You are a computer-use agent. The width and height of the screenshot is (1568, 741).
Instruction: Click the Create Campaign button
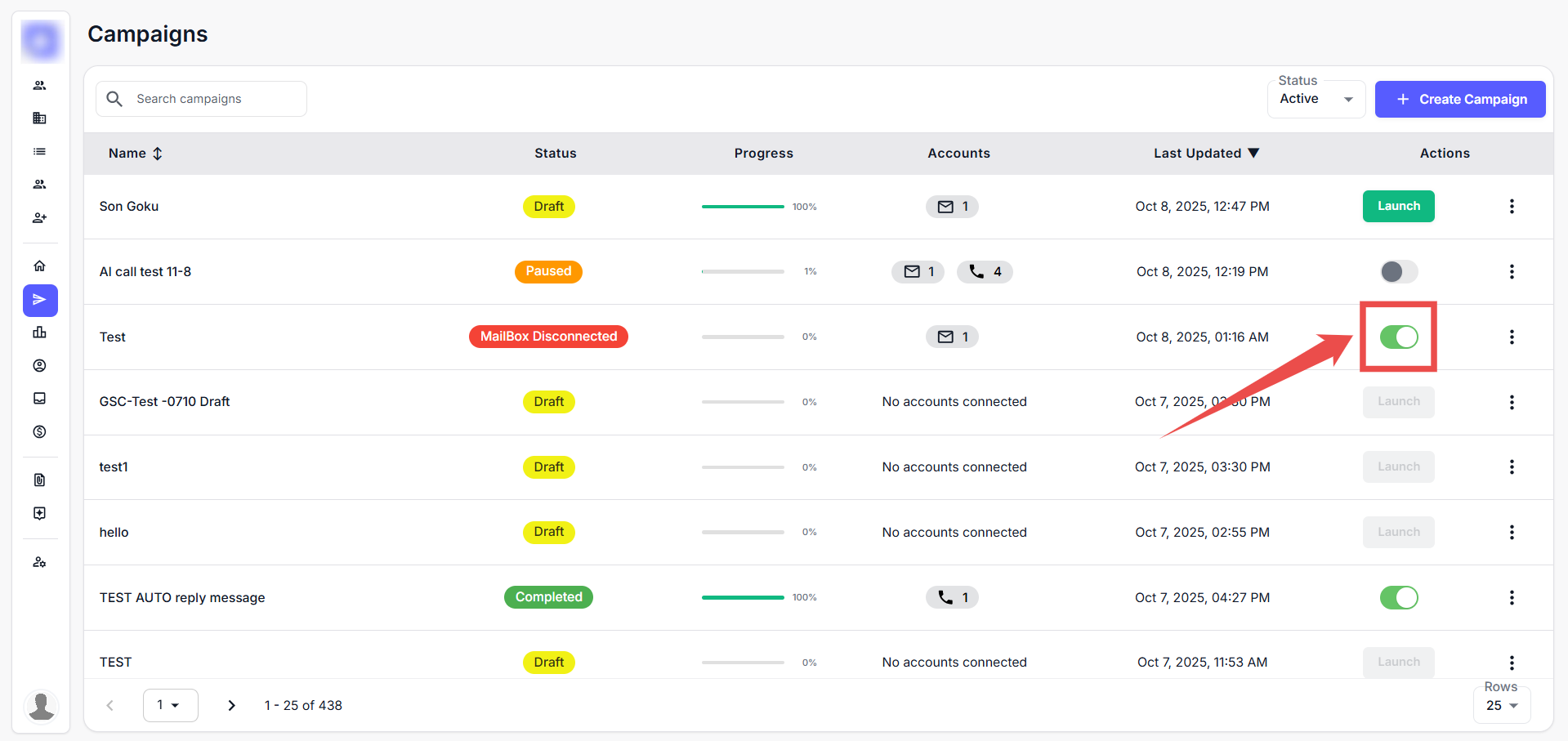pos(1460,99)
